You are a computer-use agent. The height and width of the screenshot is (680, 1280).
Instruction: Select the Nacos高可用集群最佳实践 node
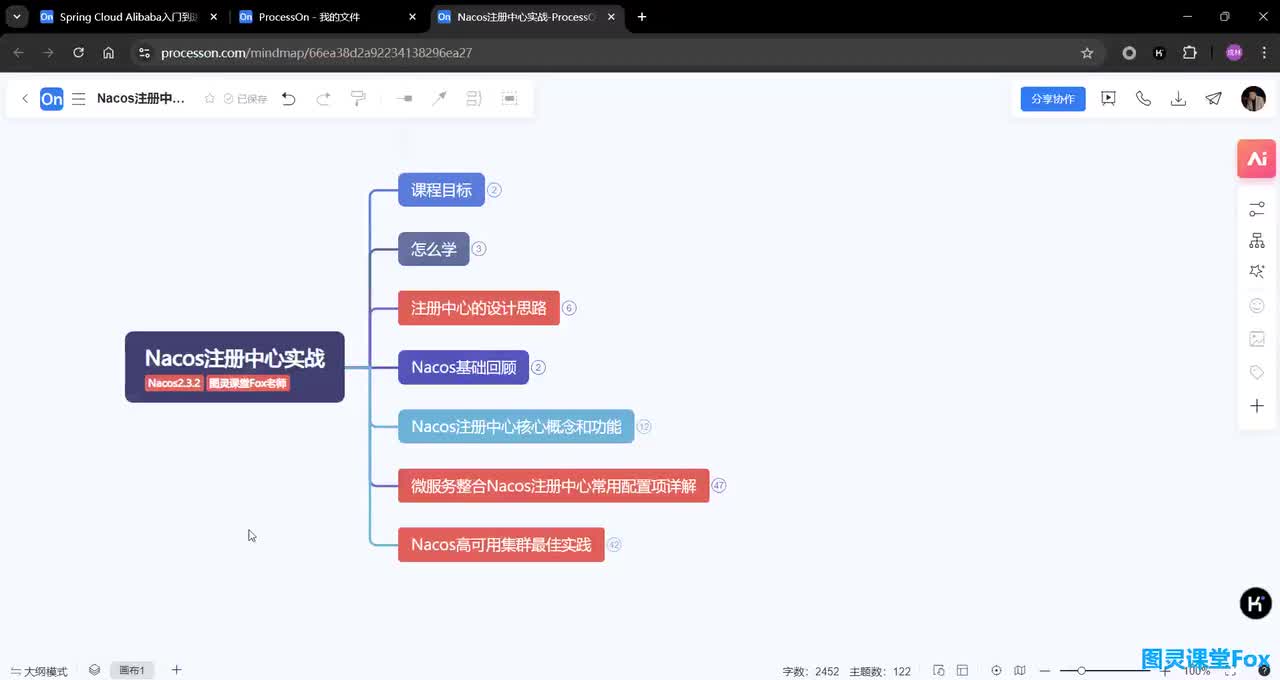coord(501,545)
